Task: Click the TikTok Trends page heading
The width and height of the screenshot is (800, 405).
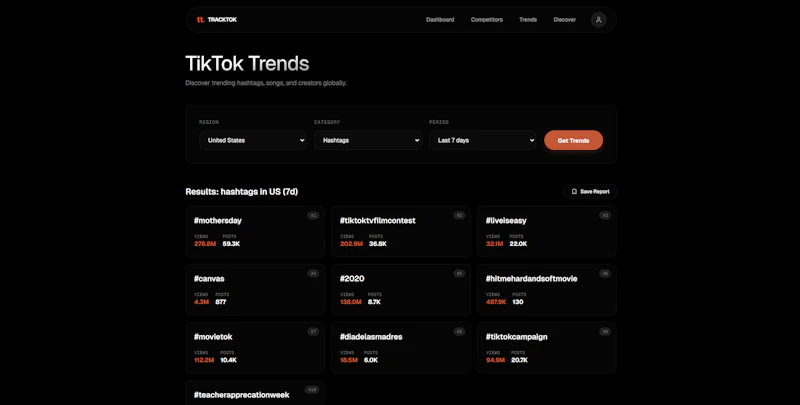Action: [247, 64]
